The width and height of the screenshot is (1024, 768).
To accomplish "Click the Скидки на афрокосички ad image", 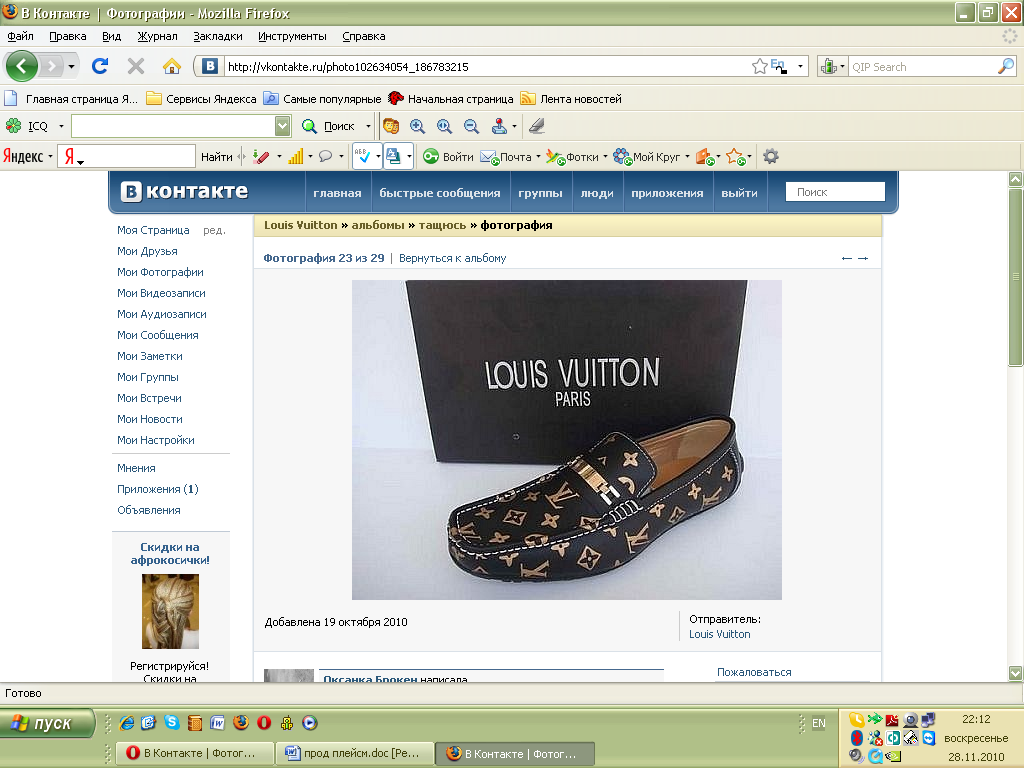I will pos(170,611).
